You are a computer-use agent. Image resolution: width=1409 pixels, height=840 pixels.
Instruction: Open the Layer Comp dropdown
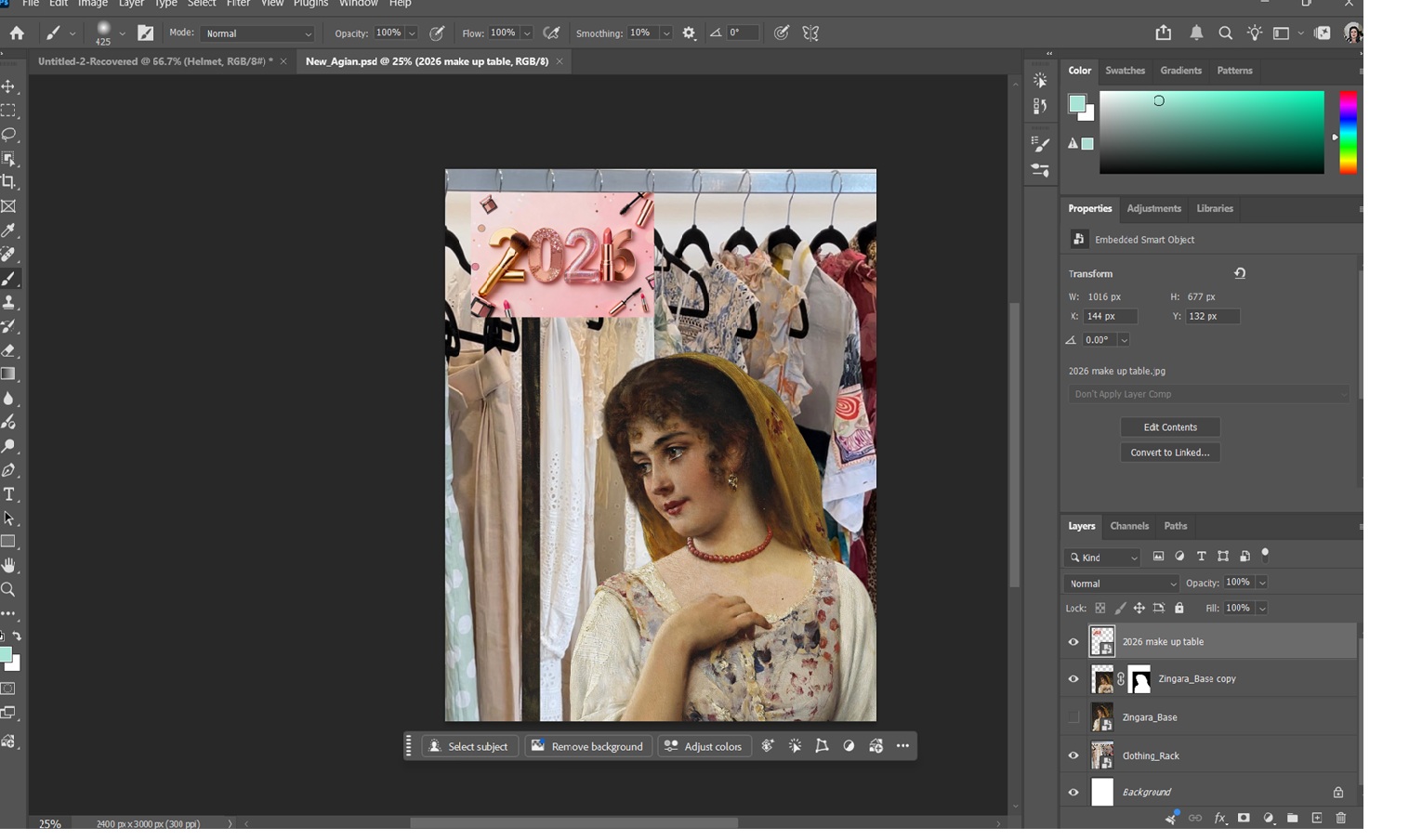1208,394
